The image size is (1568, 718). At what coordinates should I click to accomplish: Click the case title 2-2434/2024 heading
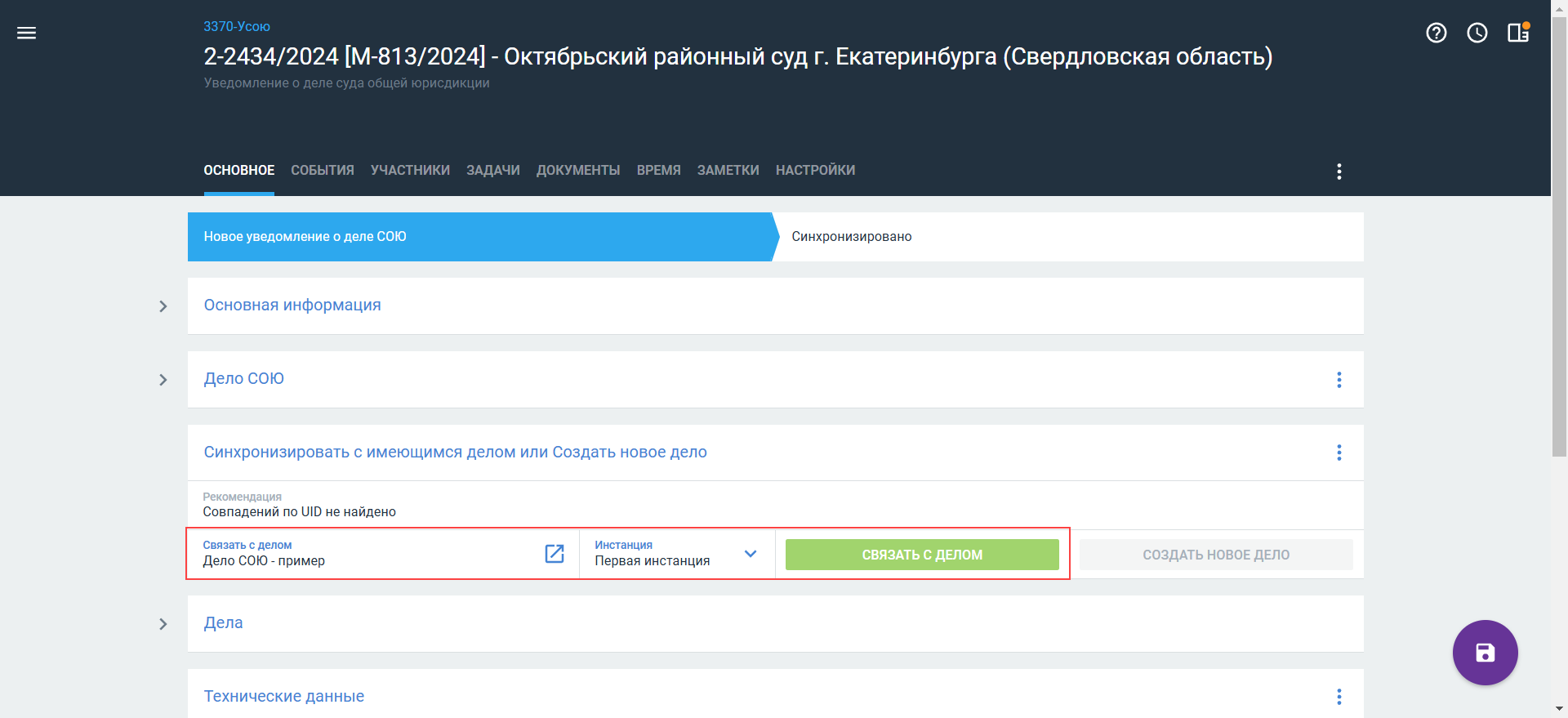(738, 56)
